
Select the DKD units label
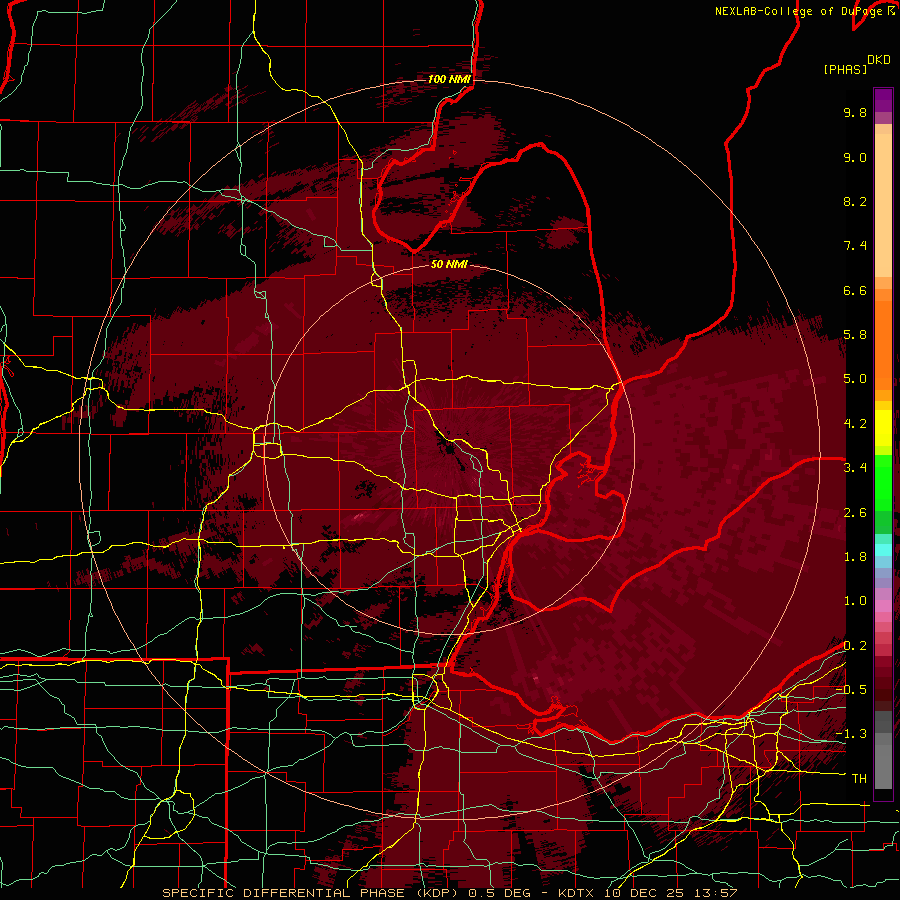879,60
